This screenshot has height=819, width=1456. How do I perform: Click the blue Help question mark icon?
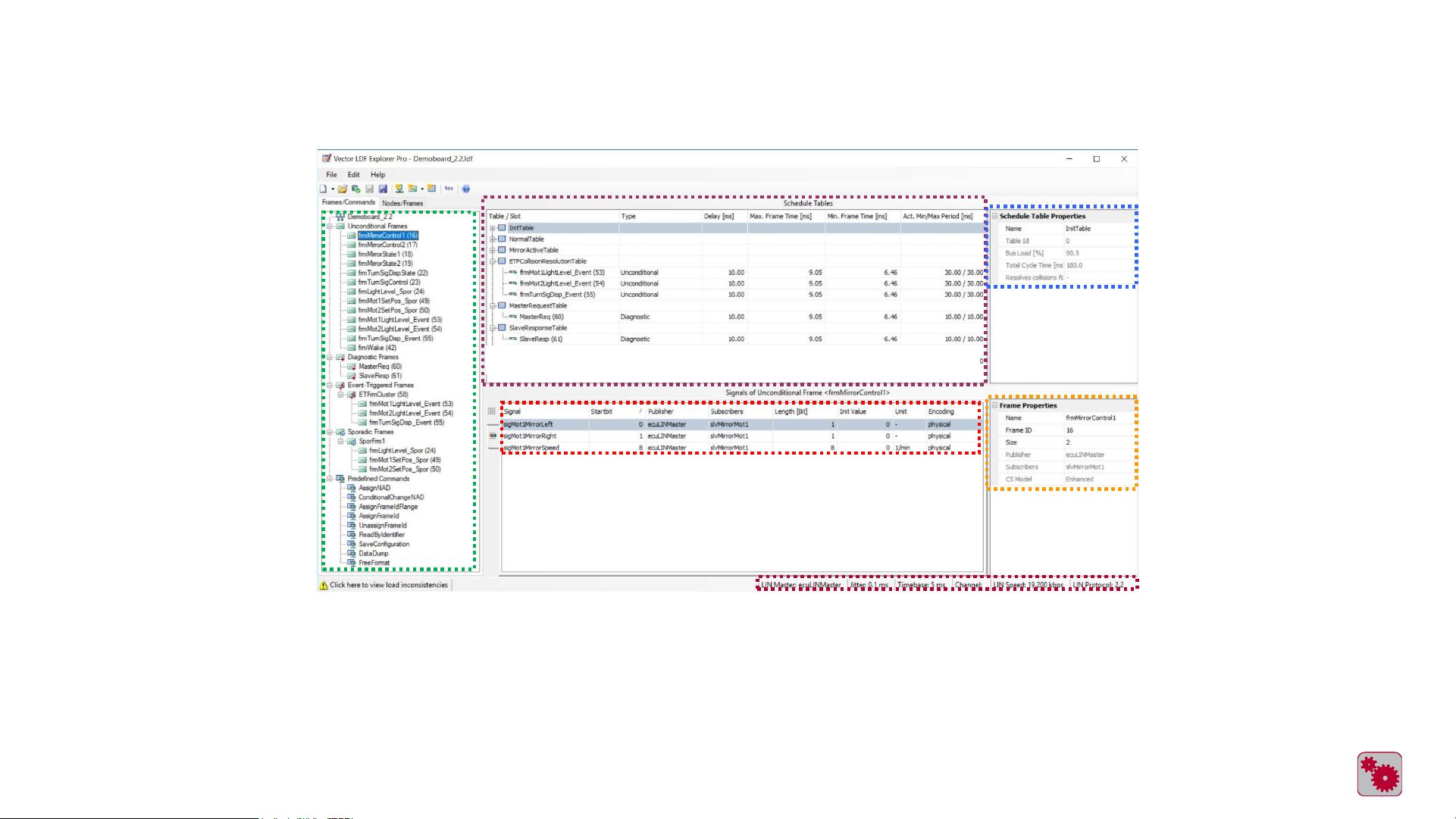pos(466,189)
